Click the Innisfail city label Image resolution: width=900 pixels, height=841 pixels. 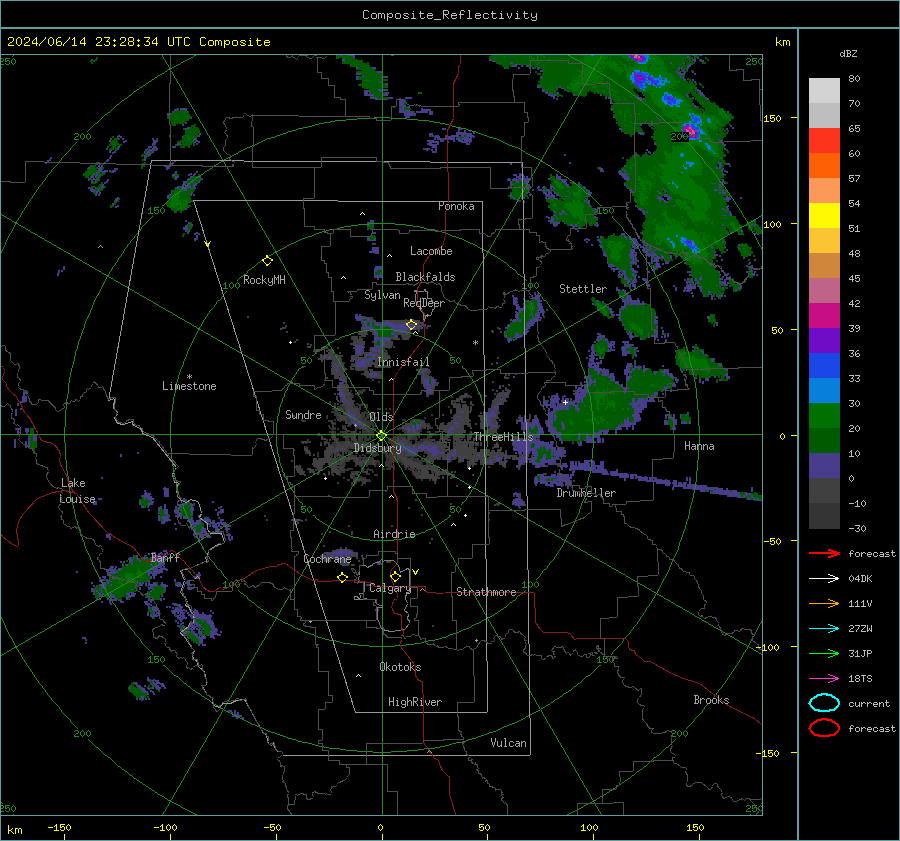pyautogui.click(x=403, y=362)
